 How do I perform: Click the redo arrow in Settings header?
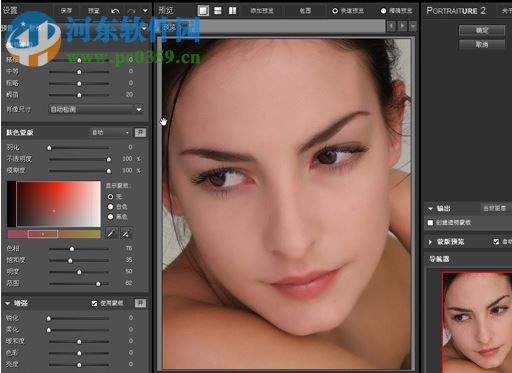click(131, 11)
